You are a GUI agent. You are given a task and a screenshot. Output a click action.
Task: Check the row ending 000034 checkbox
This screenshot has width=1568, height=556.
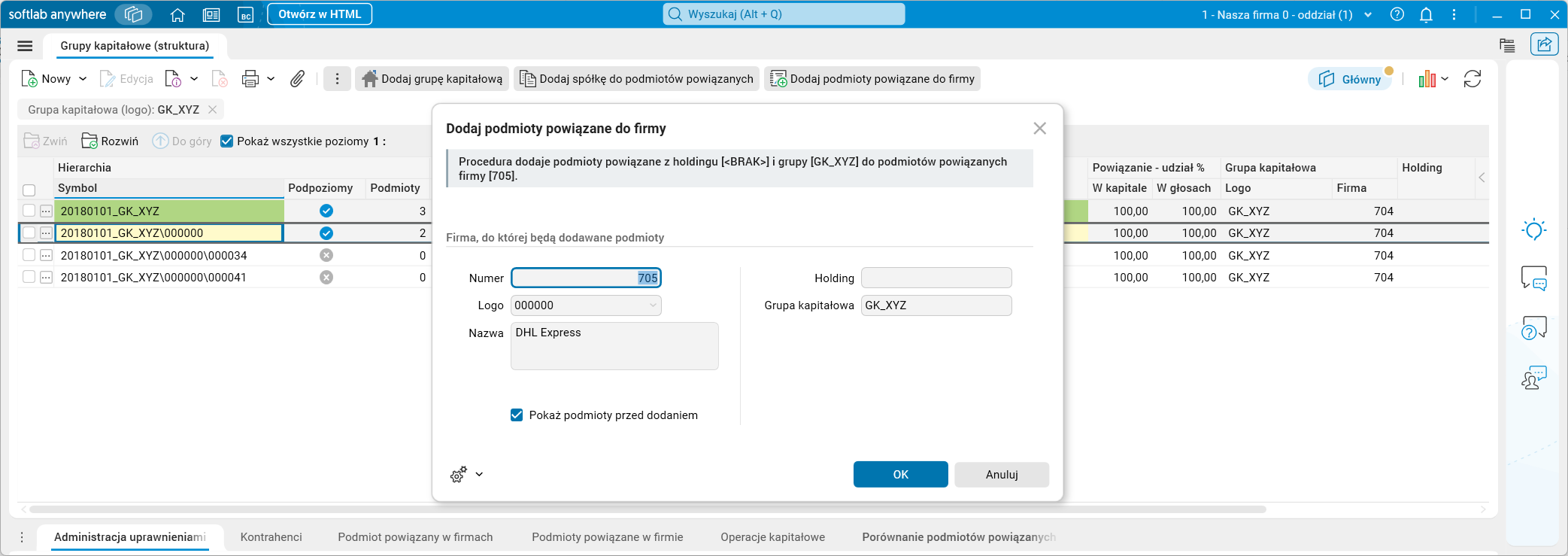click(29, 255)
